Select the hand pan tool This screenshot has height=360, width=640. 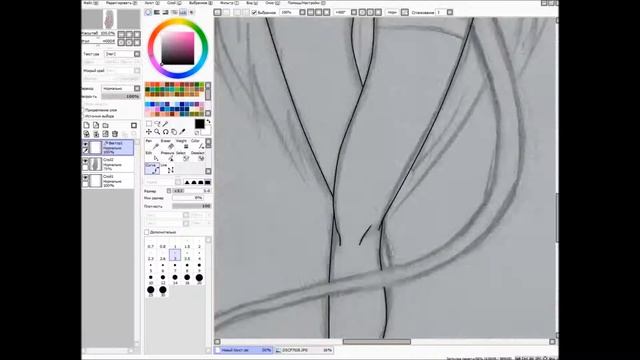(174, 132)
